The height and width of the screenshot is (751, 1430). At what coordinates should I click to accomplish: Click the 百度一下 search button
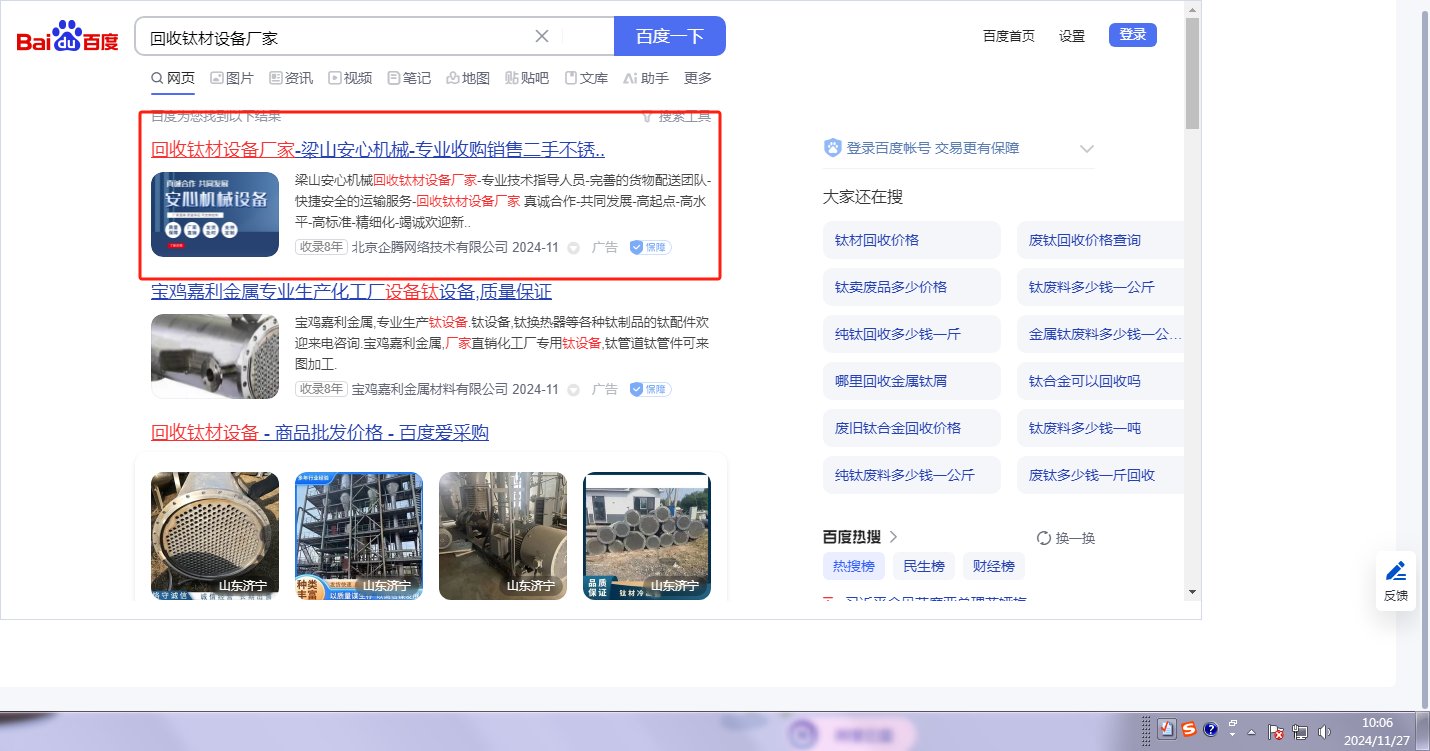click(670, 36)
